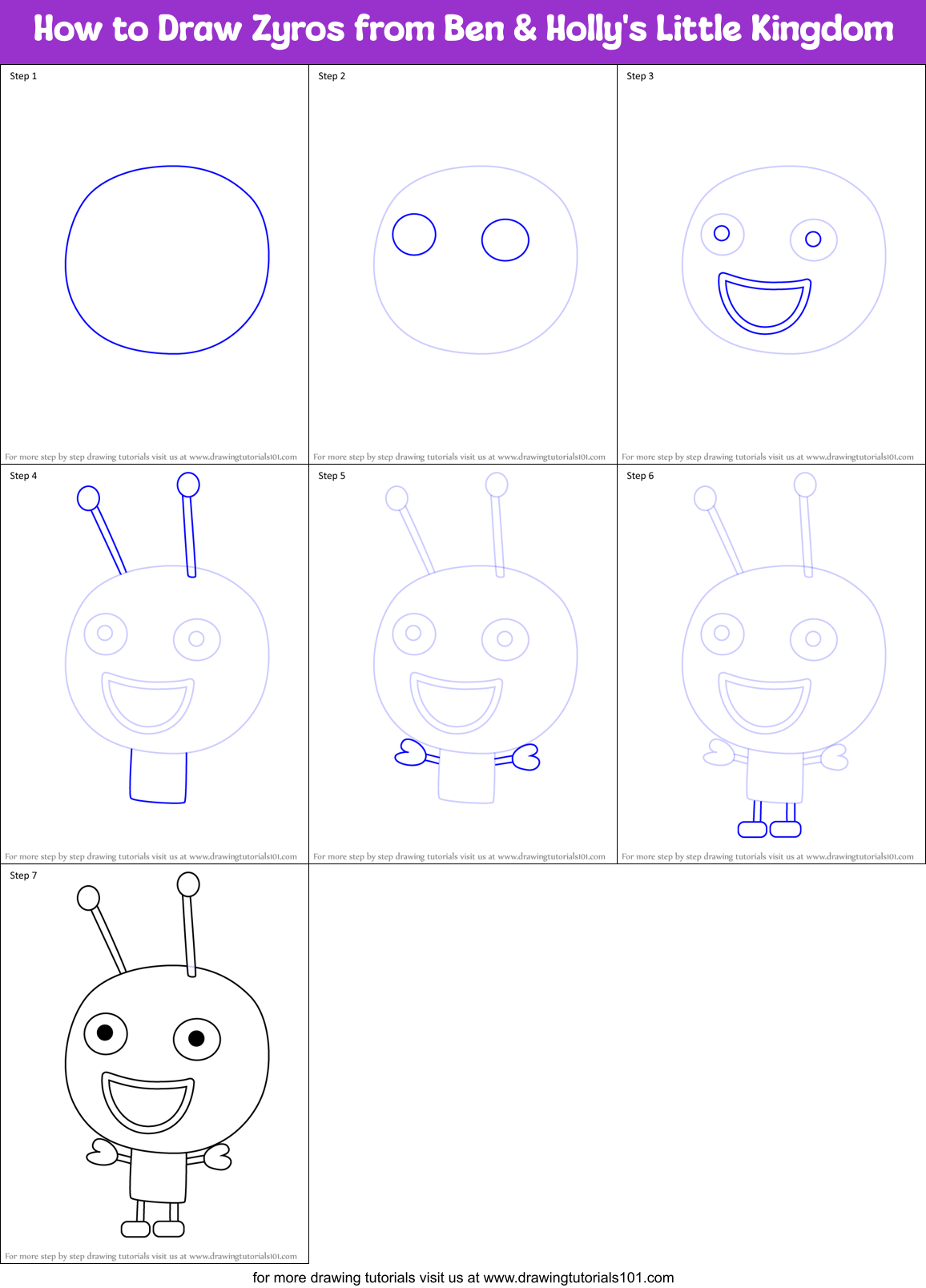Viewport: 926px width, 1288px height.
Task: Select the Step 5 arms drawing
Action: (x=468, y=755)
